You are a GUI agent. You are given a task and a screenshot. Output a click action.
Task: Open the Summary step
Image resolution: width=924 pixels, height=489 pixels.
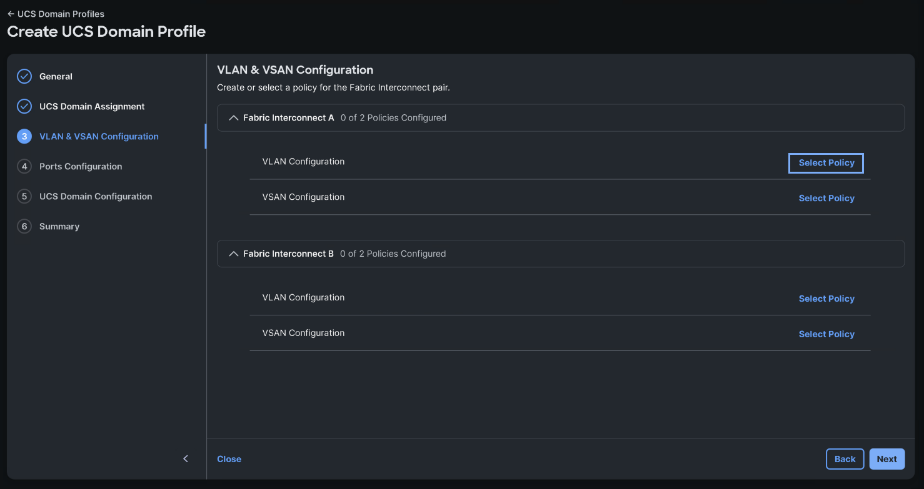coord(60,227)
